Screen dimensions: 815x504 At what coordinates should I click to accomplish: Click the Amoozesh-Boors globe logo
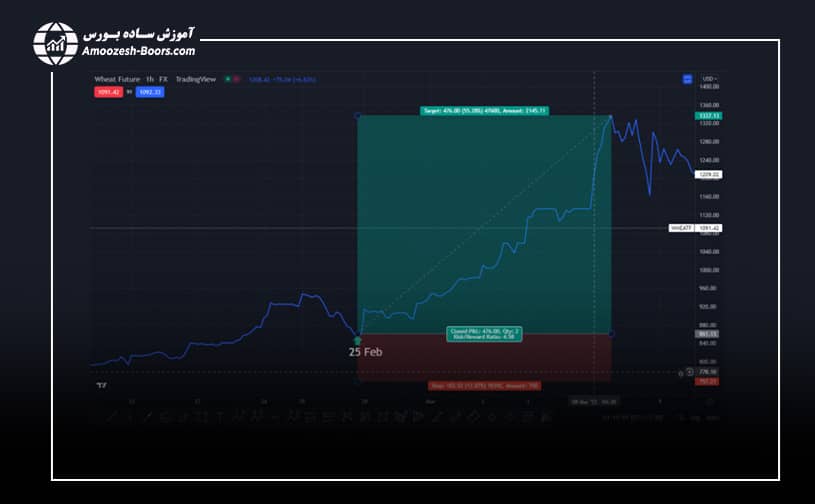tap(55, 42)
